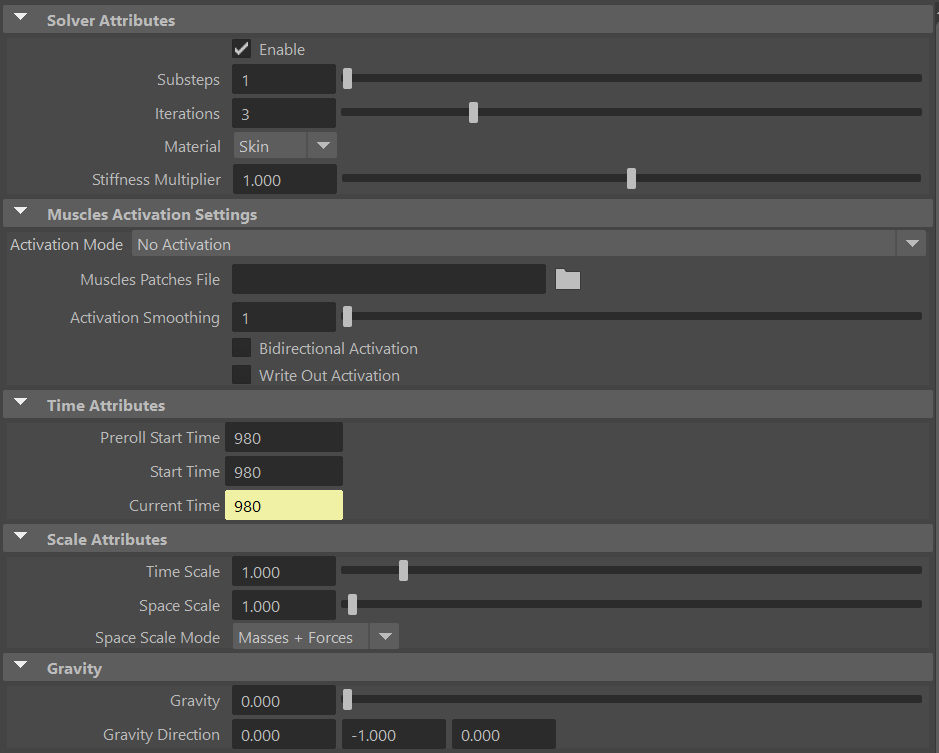Collapse the Scale Attributes section
Viewport: 939px width, 753px height.
20,538
